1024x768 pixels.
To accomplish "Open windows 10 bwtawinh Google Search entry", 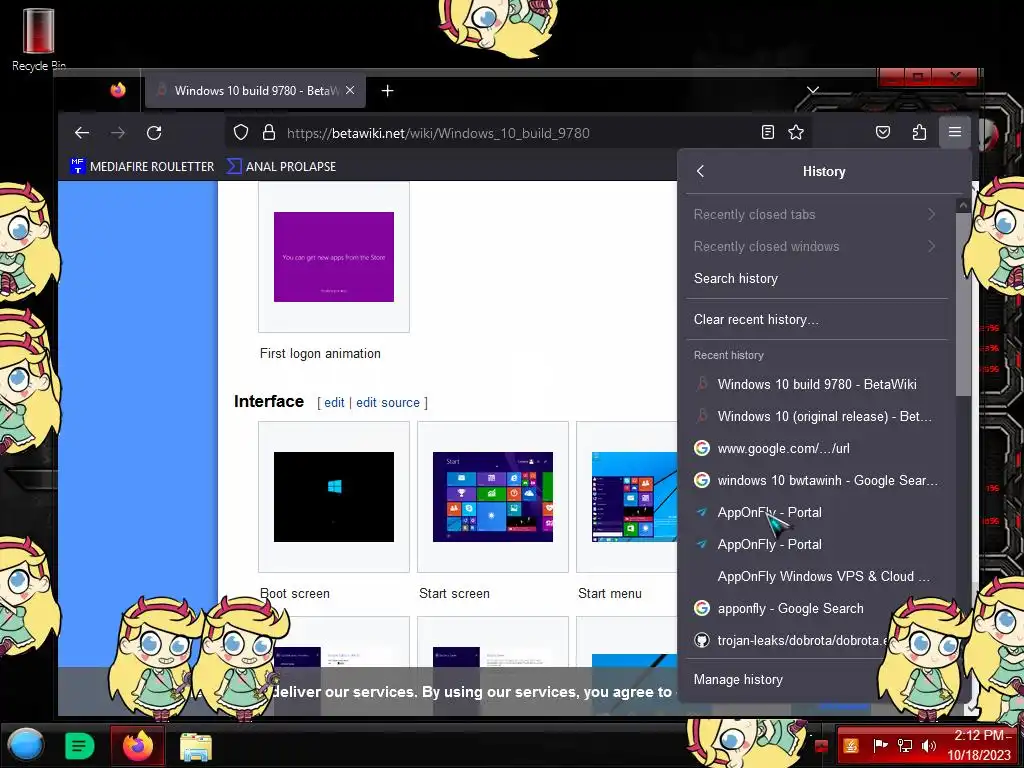I will tap(816, 480).
